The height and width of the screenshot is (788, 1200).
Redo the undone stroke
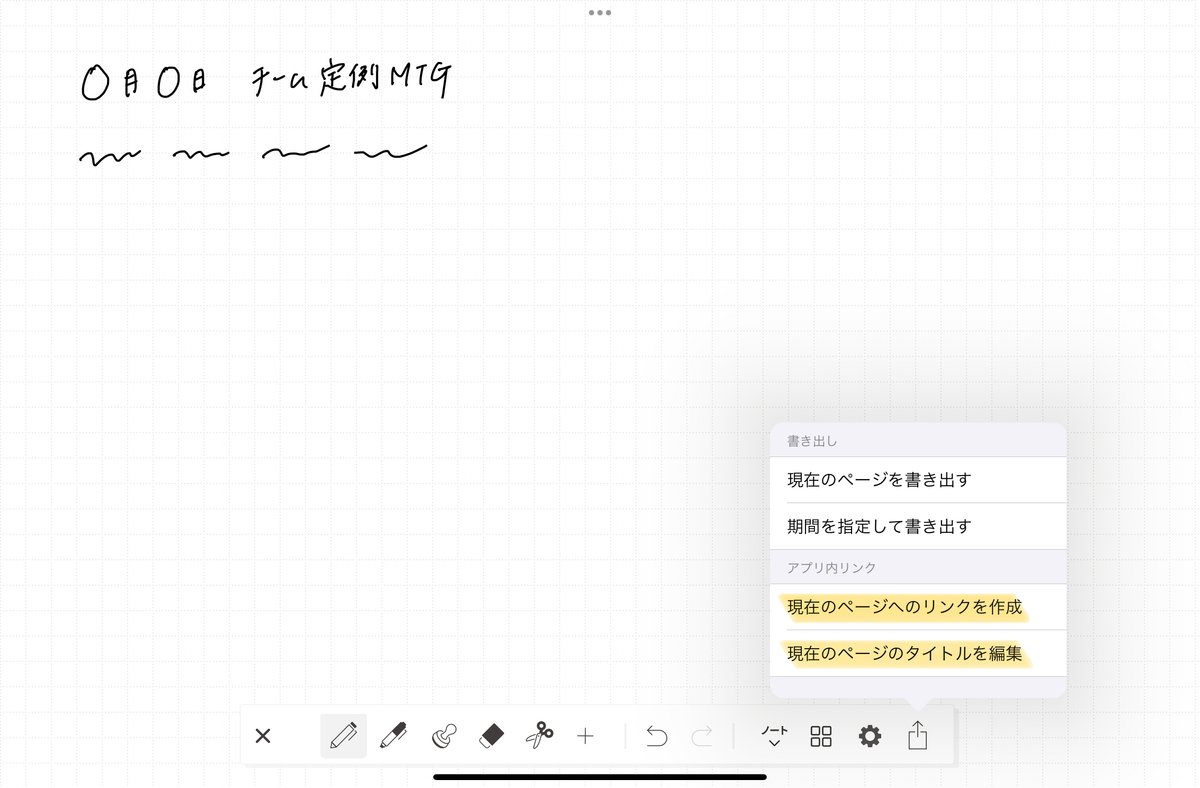pos(702,737)
